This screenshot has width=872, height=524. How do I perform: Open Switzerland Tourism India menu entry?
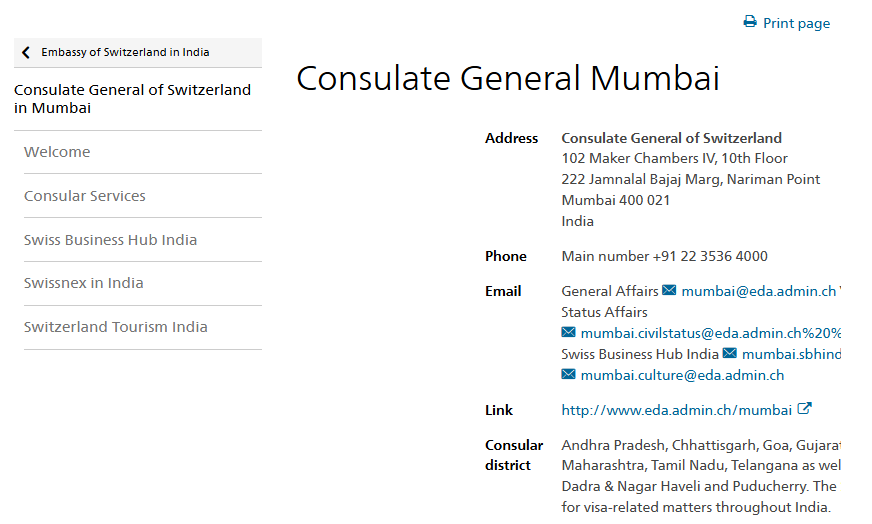click(x=116, y=327)
